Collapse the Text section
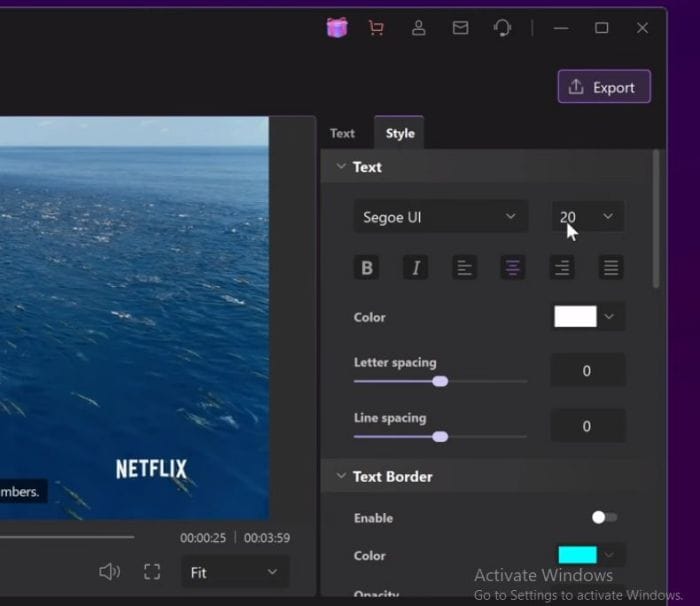 click(x=341, y=167)
